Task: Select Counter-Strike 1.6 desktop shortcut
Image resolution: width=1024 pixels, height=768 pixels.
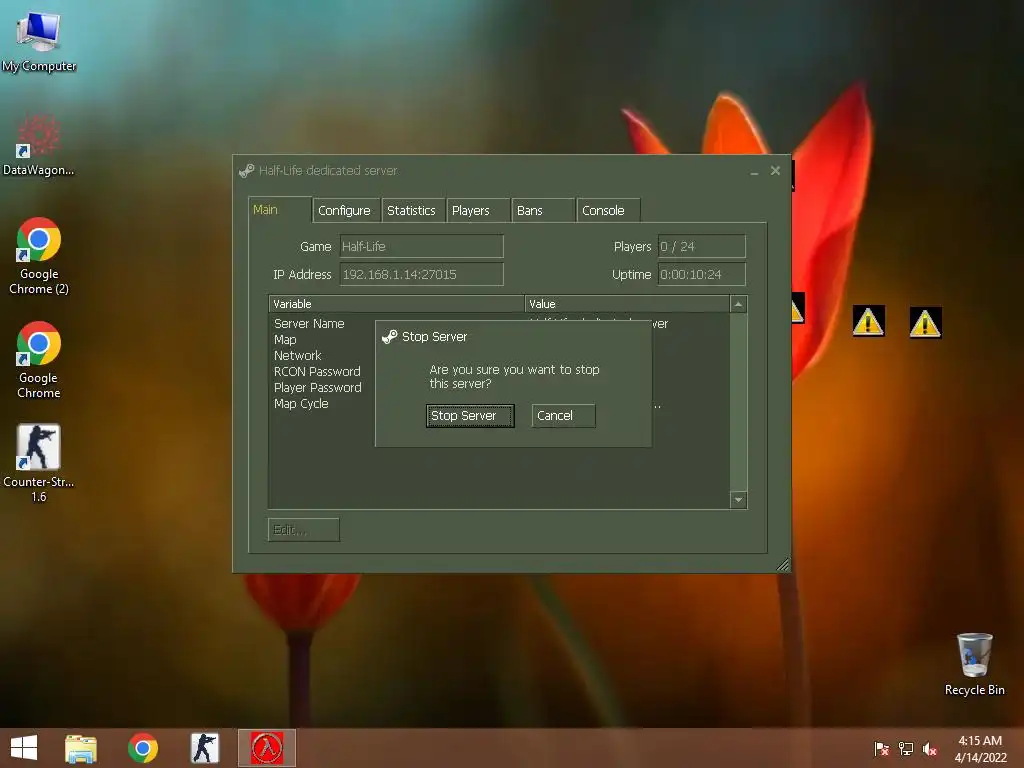Action: pyautogui.click(x=39, y=464)
